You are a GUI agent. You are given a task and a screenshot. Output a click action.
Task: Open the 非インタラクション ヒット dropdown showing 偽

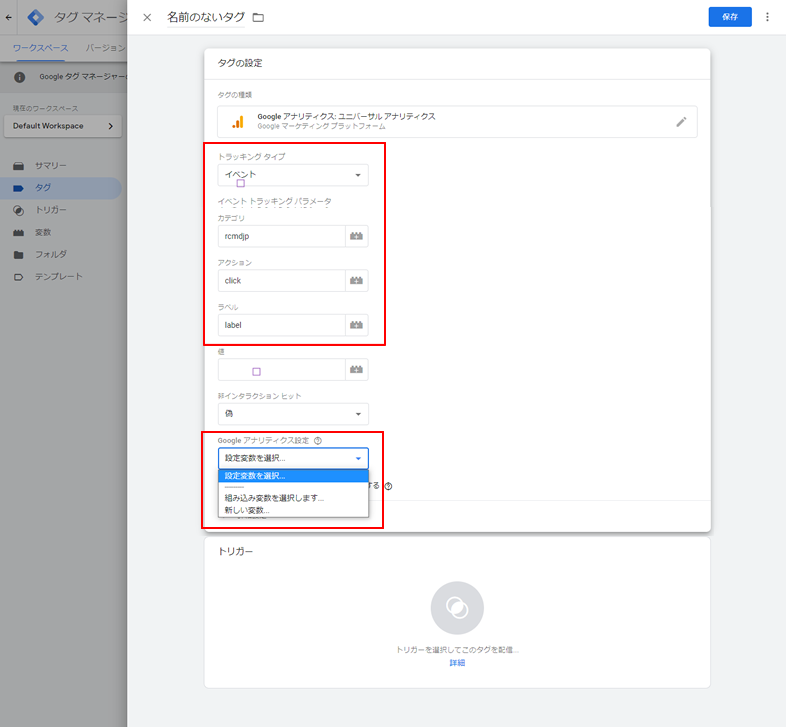tap(293, 414)
